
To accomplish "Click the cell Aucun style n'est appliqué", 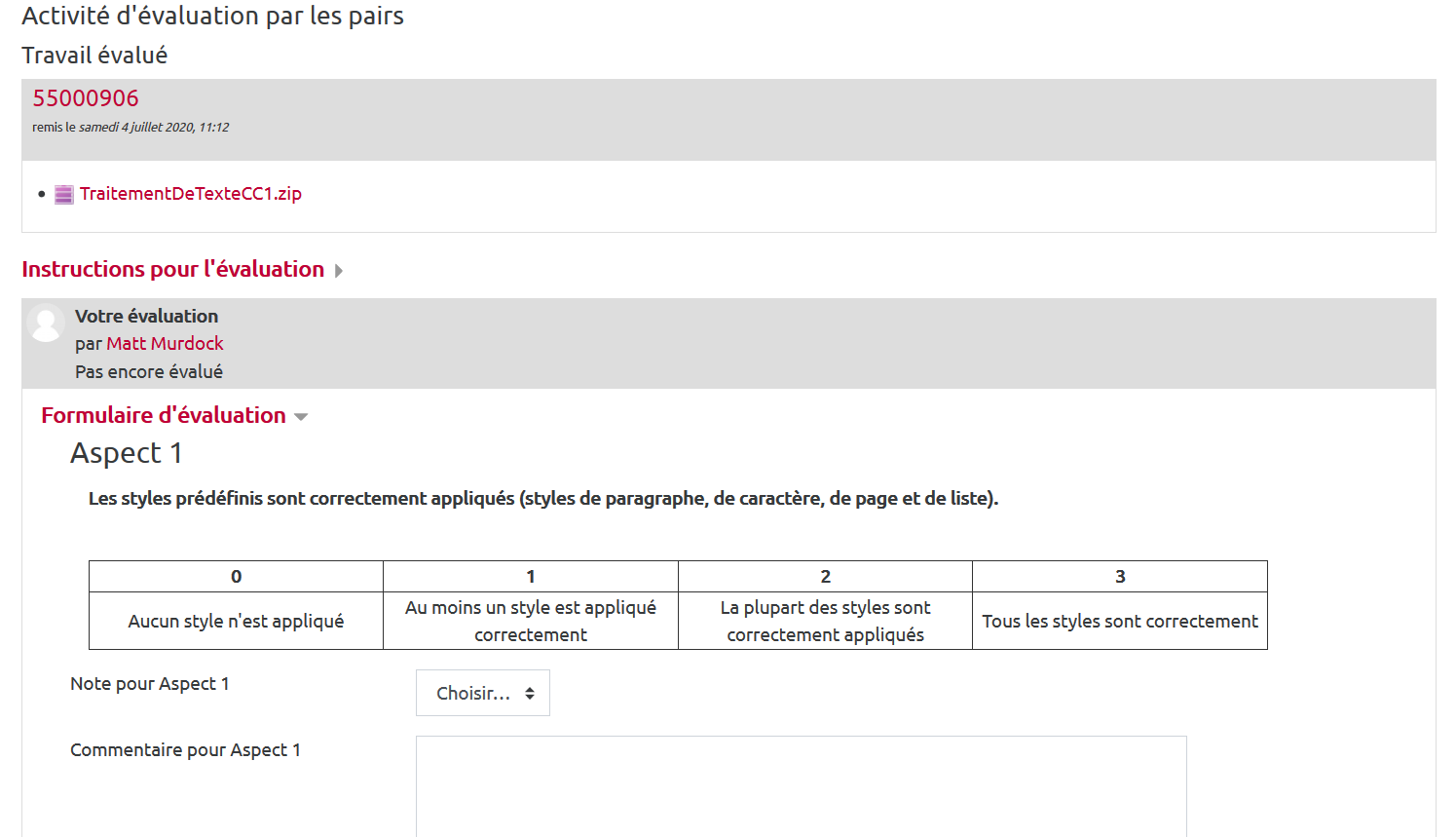I will (x=236, y=622).
